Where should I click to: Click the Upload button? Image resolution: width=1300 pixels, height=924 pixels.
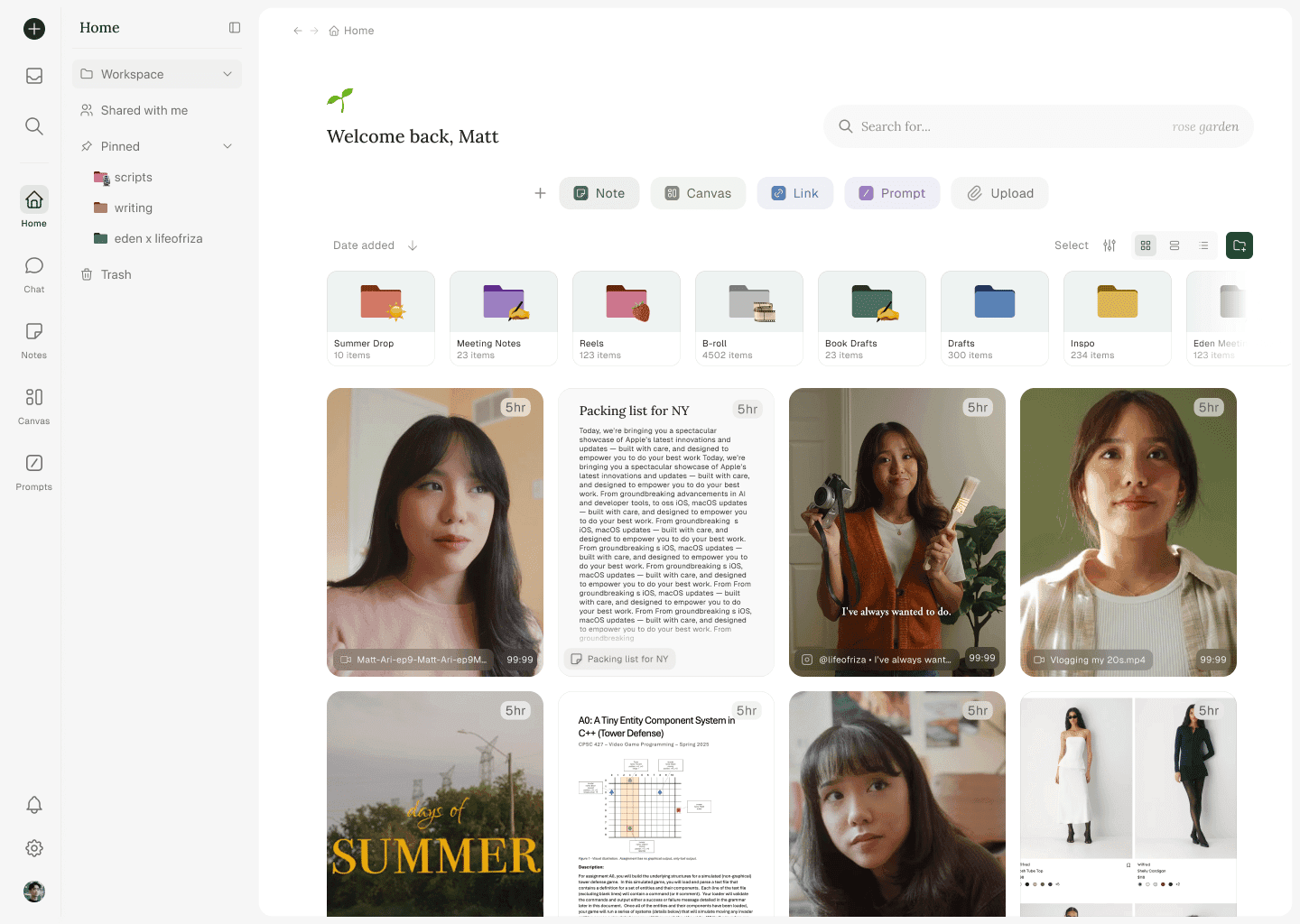click(x=999, y=193)
